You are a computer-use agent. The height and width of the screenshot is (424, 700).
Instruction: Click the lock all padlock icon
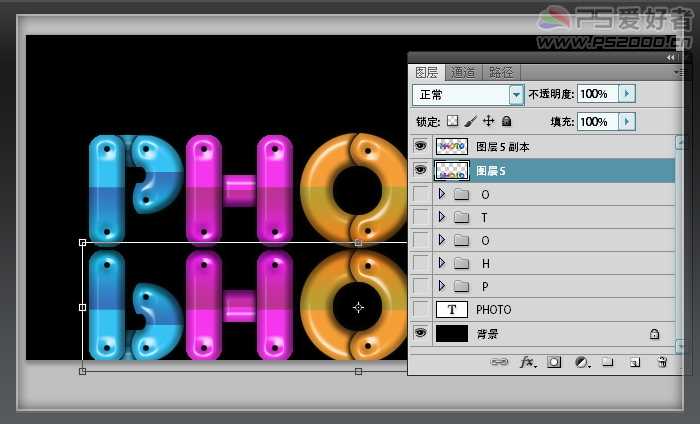pyautogui.click(x=506, y=121)
